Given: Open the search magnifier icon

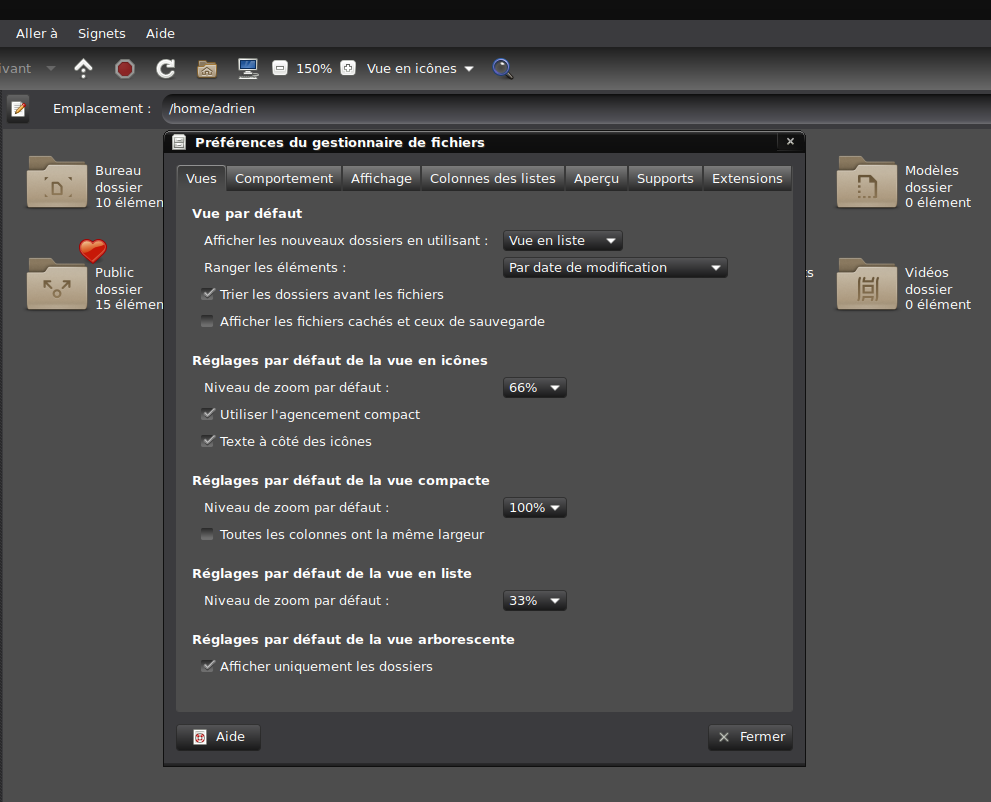Looking at the screenshot, I should click(x=502, y=68).
